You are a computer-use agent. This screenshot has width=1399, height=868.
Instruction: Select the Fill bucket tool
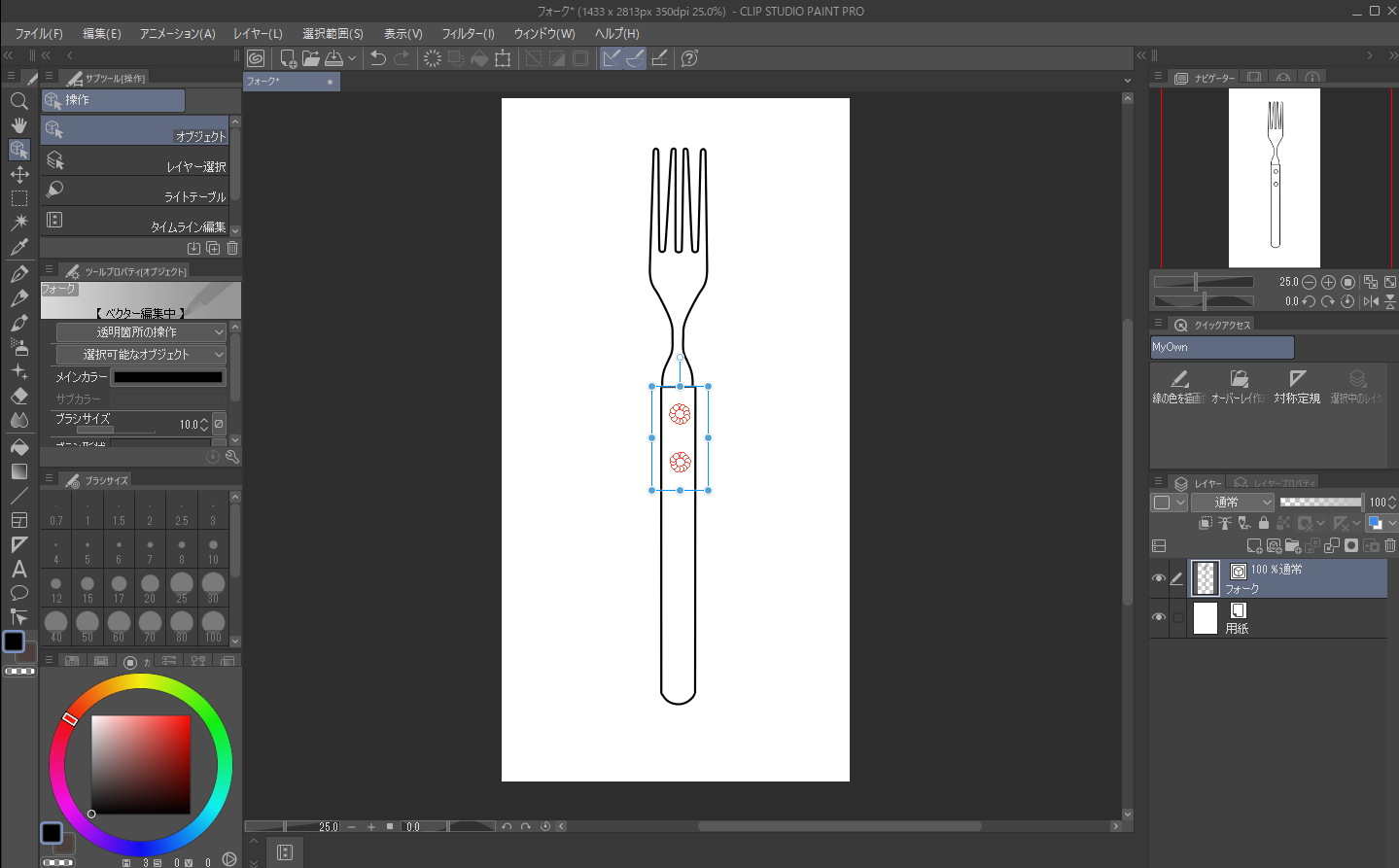click(18, 447)
